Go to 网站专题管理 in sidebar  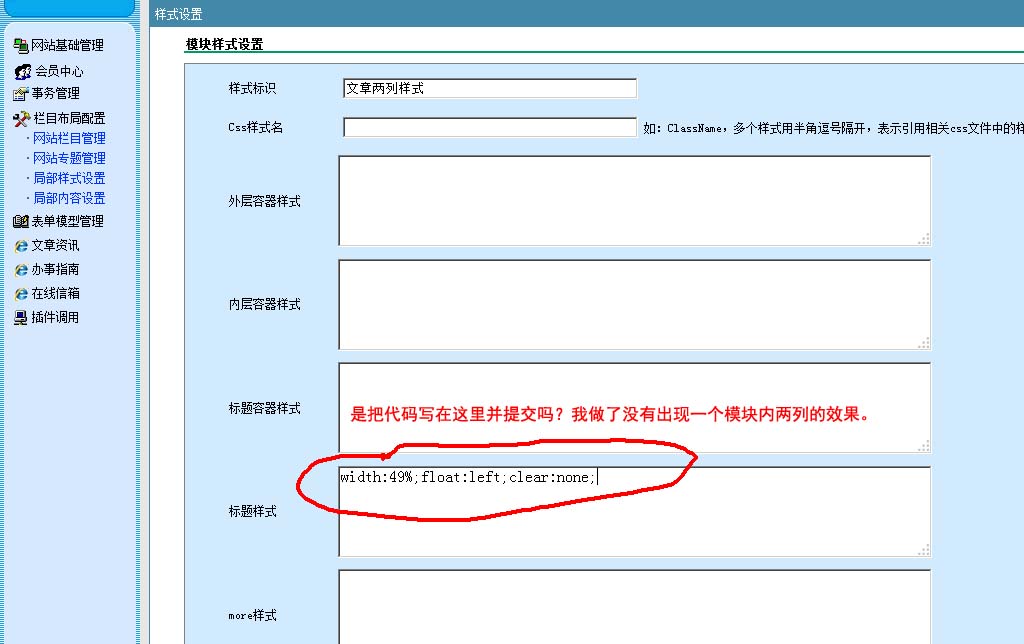69,158
